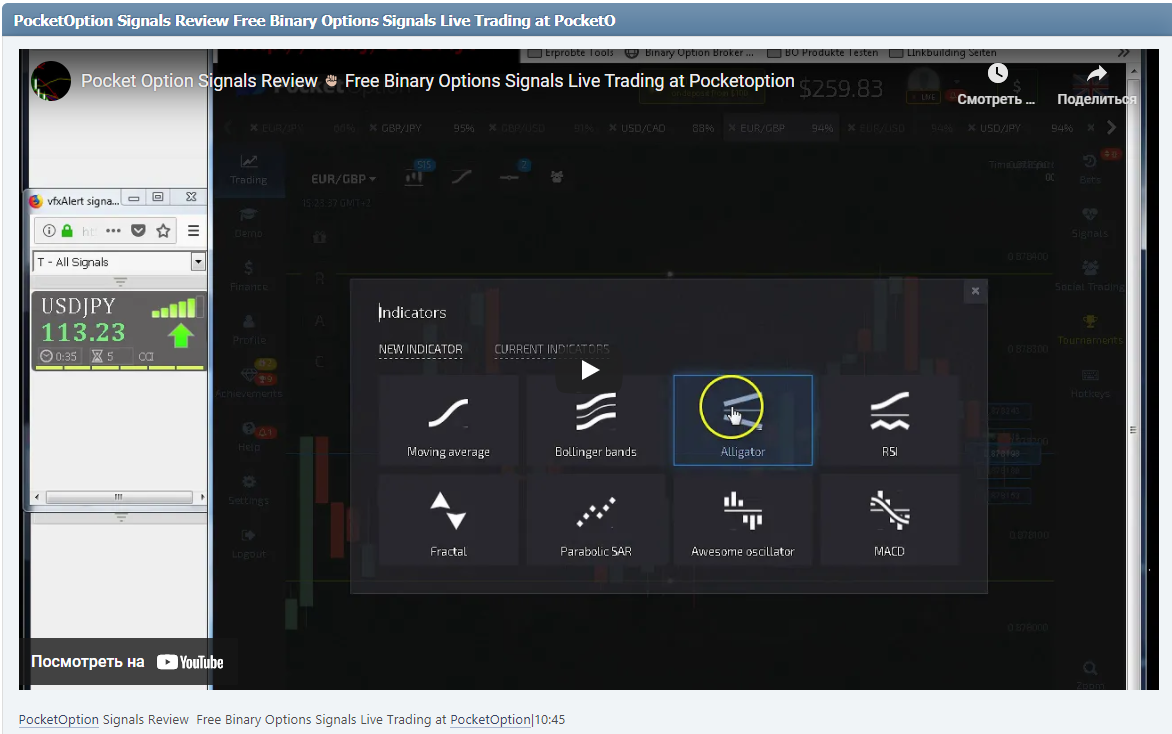Toggle Watch Later on the video
Image resolution: width=1172 pixels, height=734 pixels.
997,73
